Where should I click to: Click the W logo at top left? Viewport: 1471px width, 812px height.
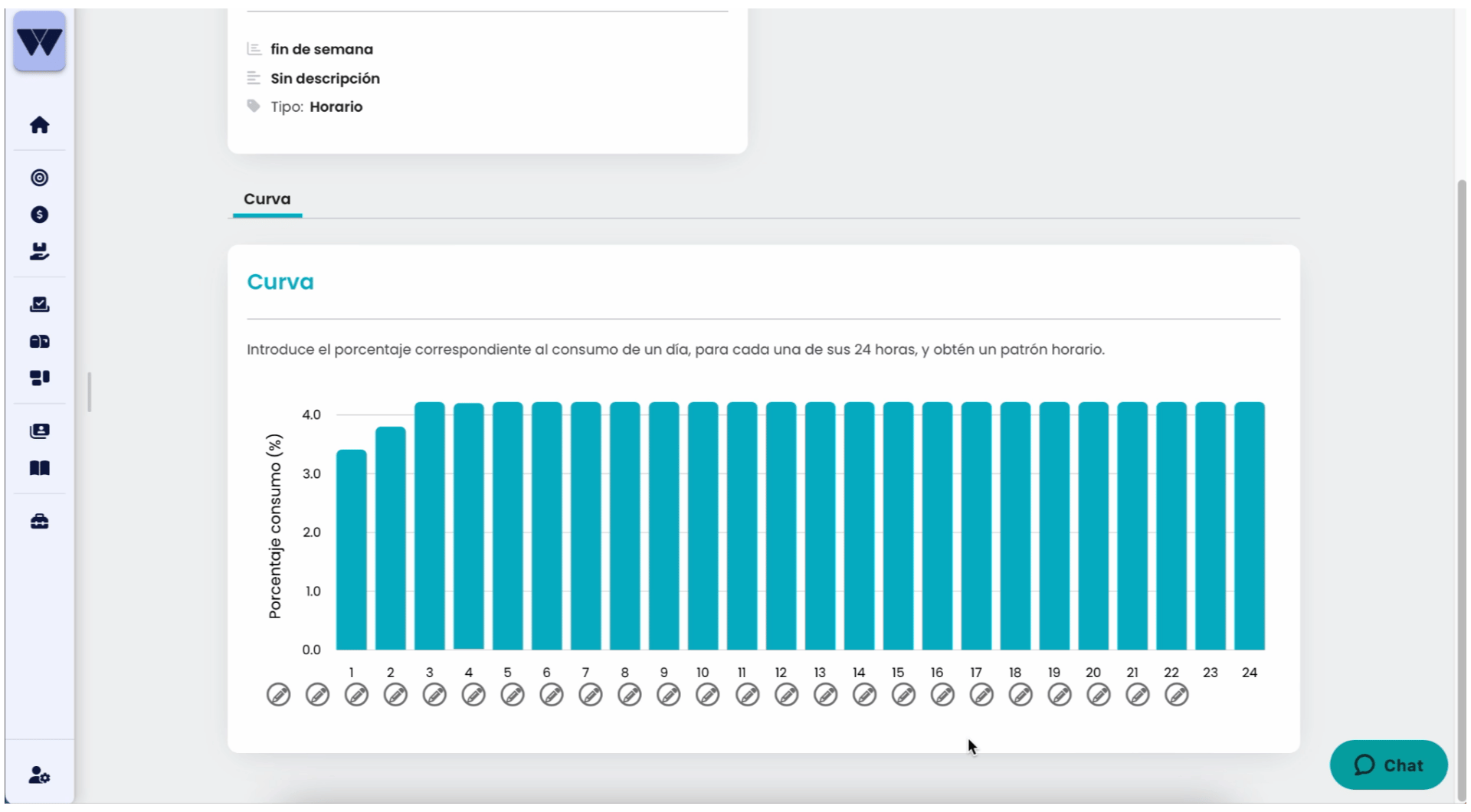coord(39,41)
